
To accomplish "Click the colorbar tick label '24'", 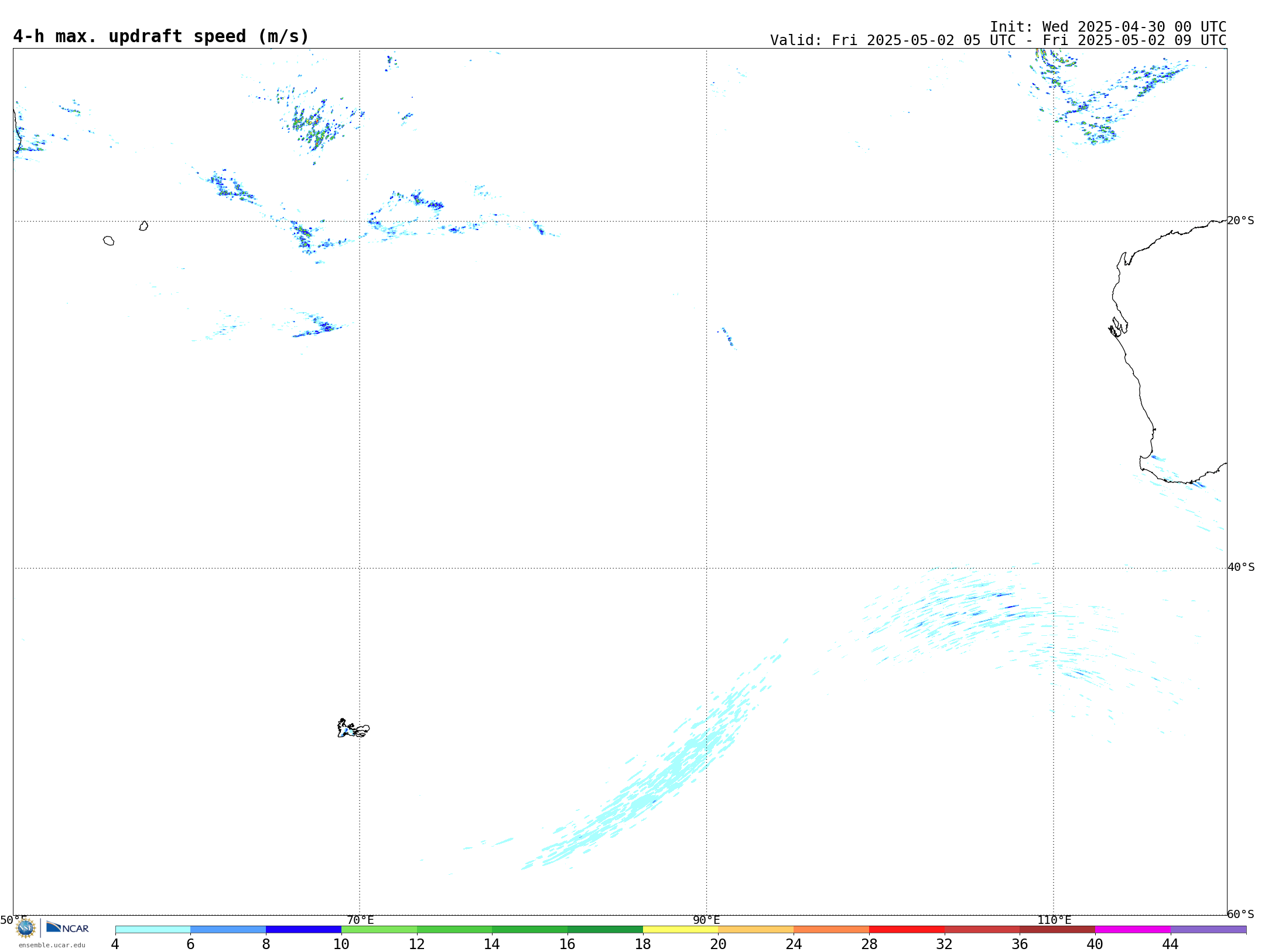I will point(794,944).
